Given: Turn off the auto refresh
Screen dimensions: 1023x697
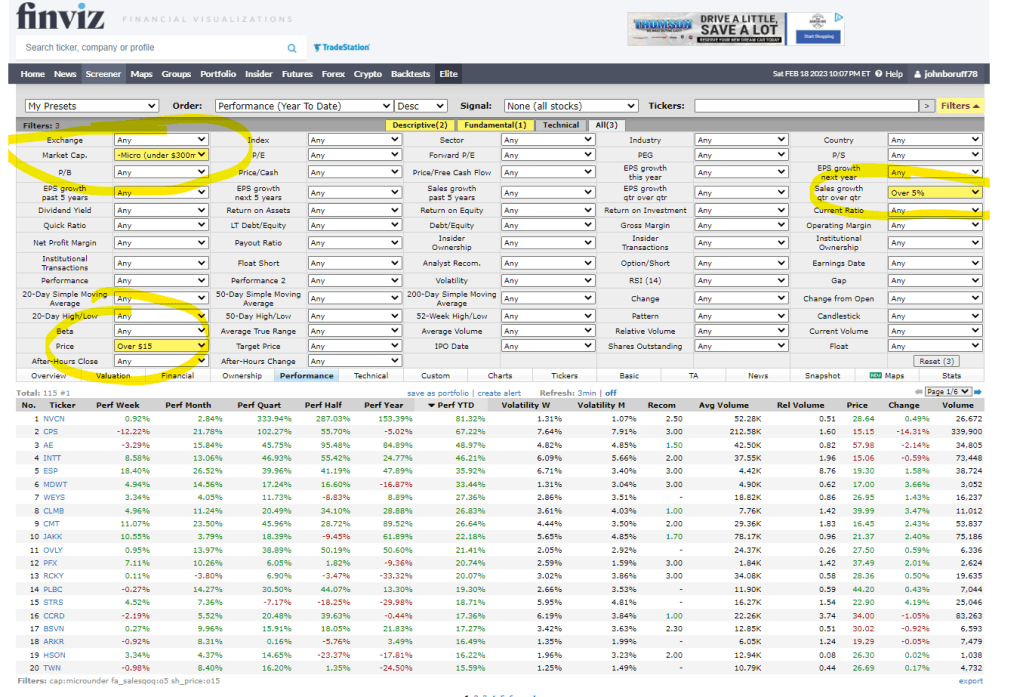Looking at the screenshot, I should tap(610, 393).
